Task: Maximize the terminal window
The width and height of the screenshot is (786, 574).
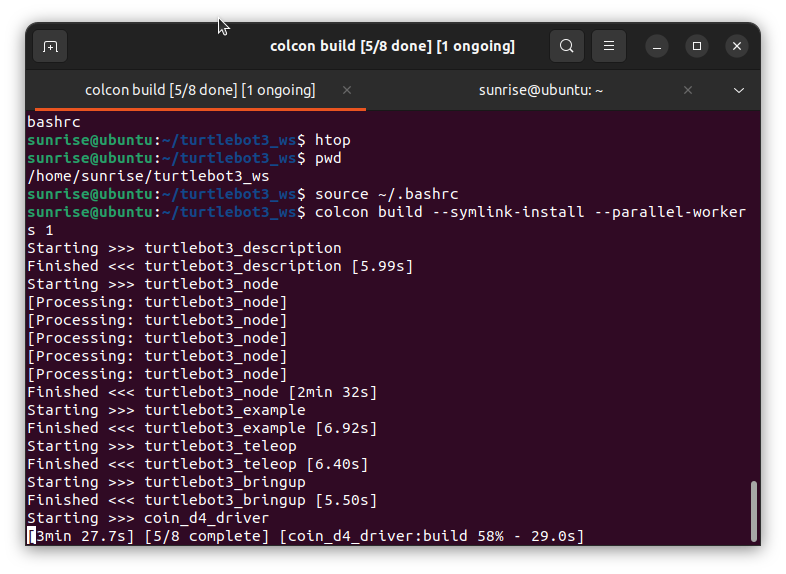Action: [x=697, y=46]
